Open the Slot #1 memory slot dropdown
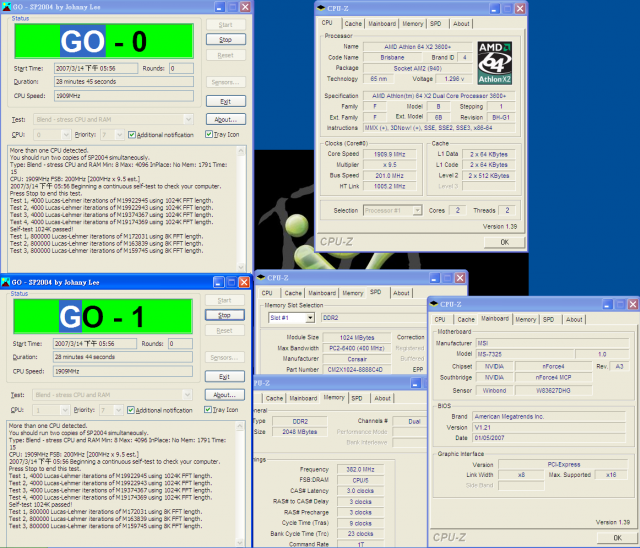Image resolution: width=640 pixels, height=548 pixels. (310, 318)
